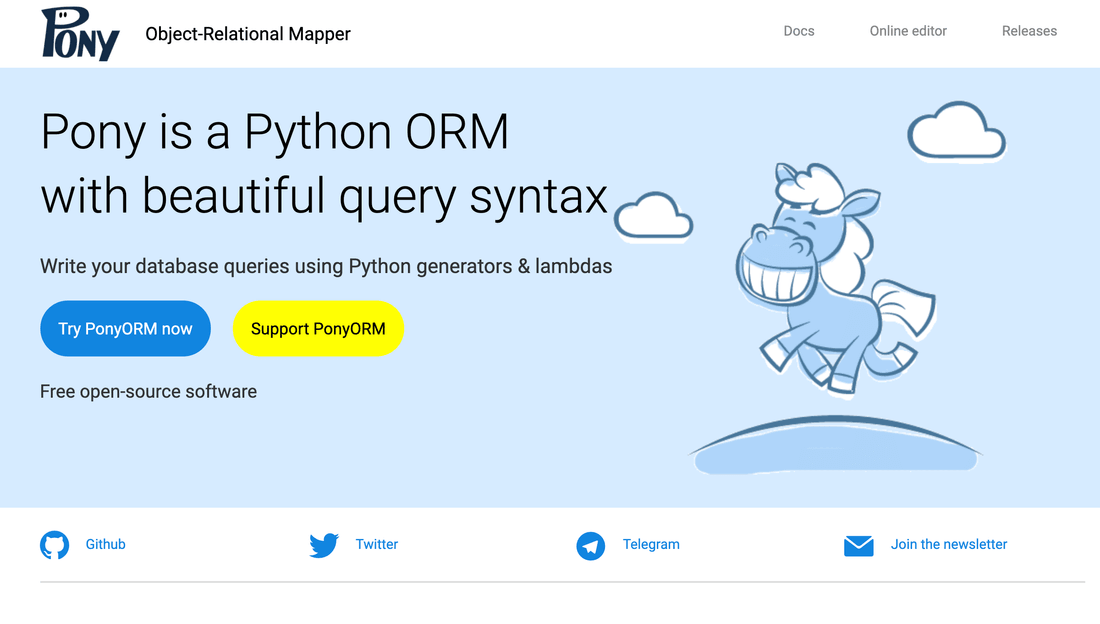1100x624 pixels.
Task: Click the Pony logo in the header
Action: point(80,34)
